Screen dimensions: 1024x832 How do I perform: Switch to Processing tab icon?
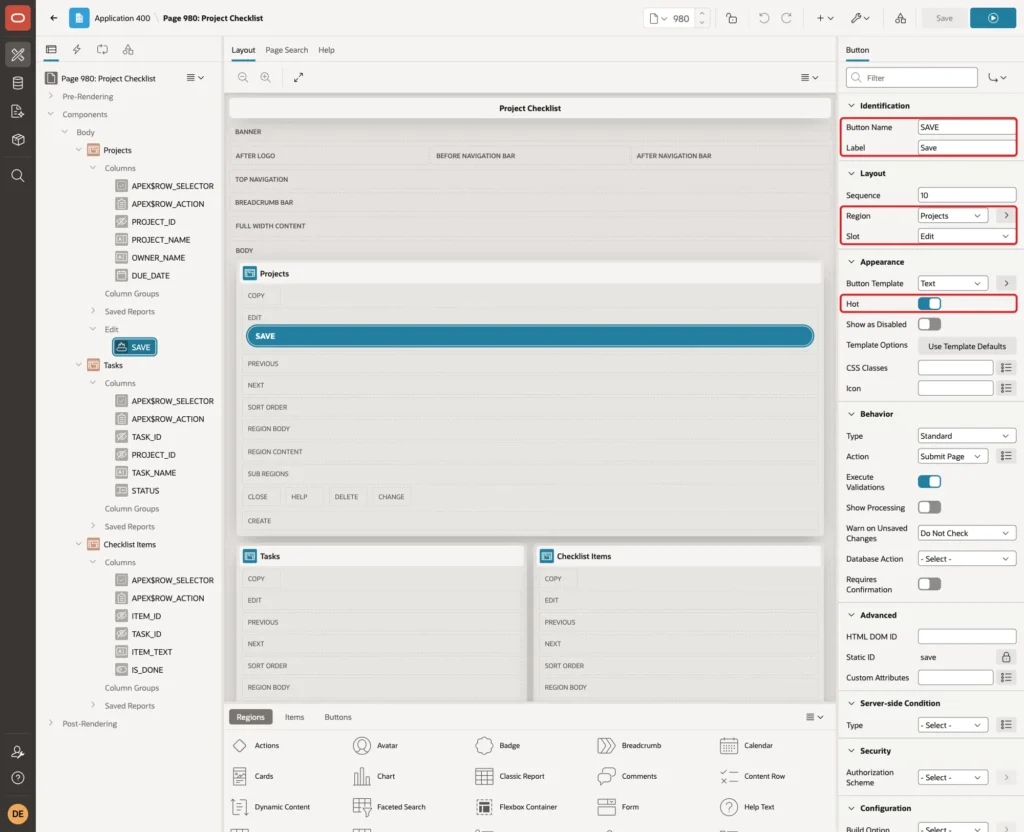[x=102, y=50]
